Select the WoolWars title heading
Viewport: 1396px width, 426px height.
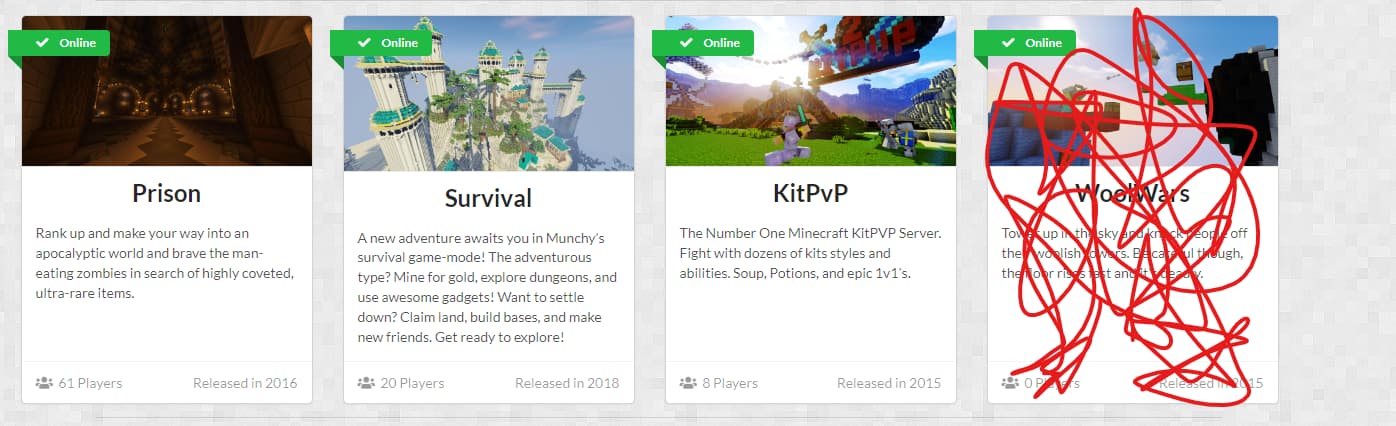coord(1133,193)
